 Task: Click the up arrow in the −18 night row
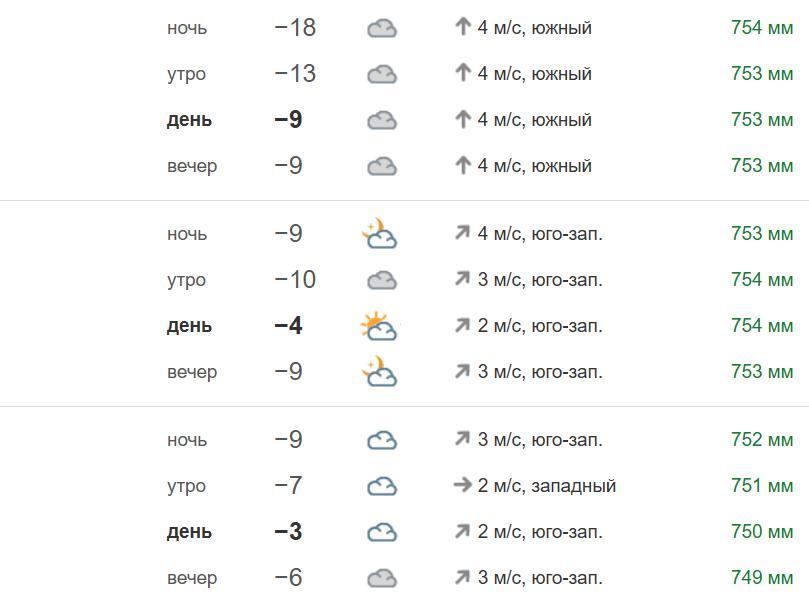pos(462,28)
